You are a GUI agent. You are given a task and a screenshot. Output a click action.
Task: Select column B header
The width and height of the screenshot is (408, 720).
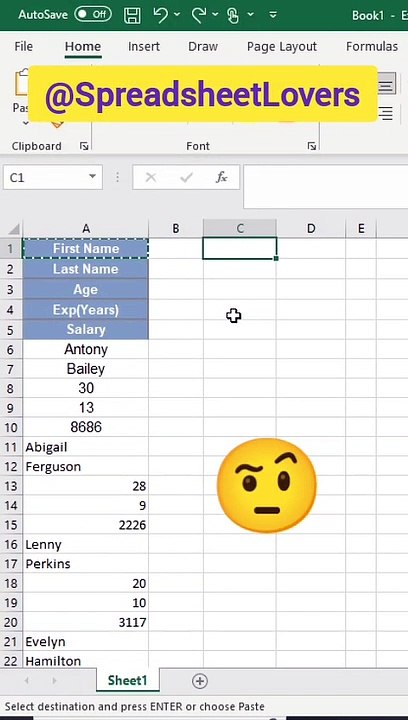(176, 228)
